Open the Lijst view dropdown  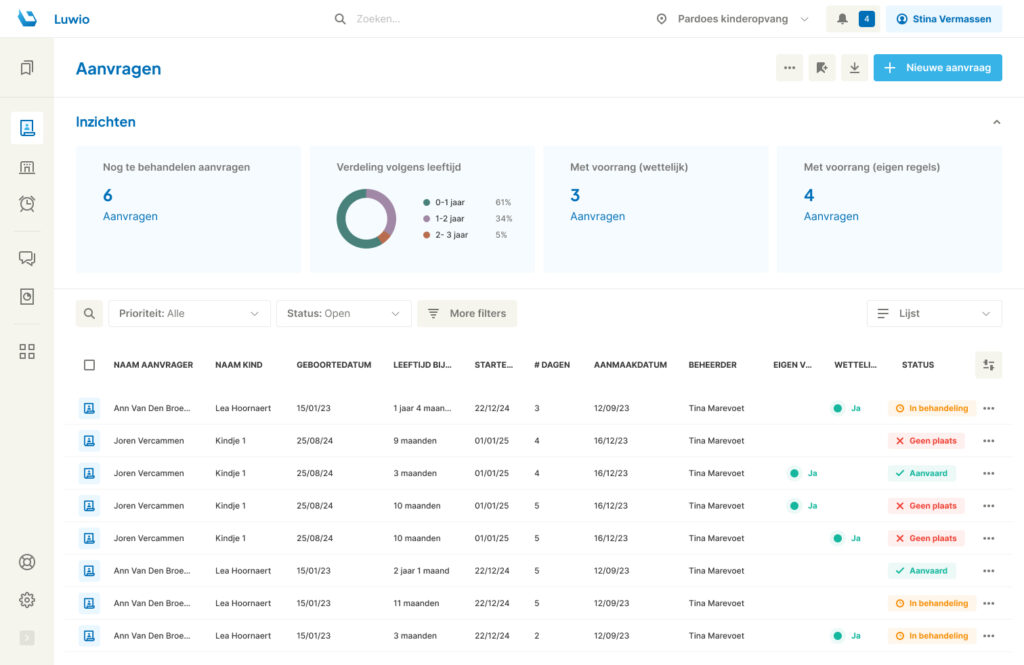tap(934, 314)
